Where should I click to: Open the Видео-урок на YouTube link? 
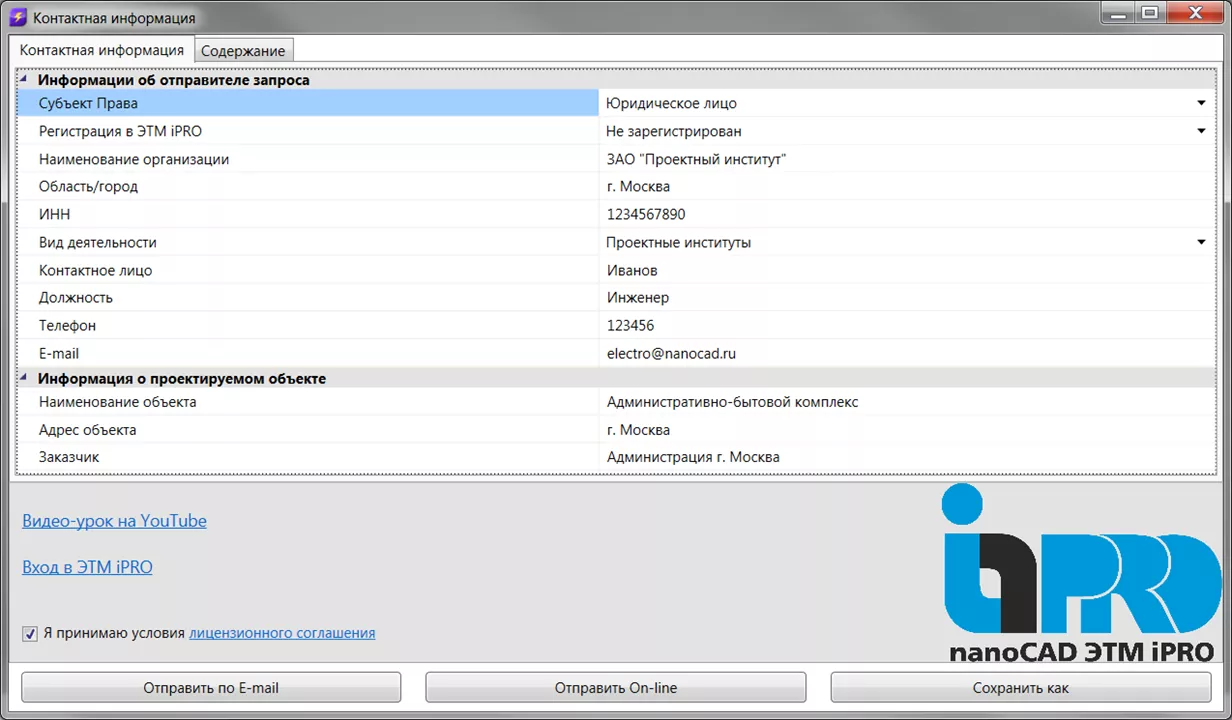[x=114, y=521]
